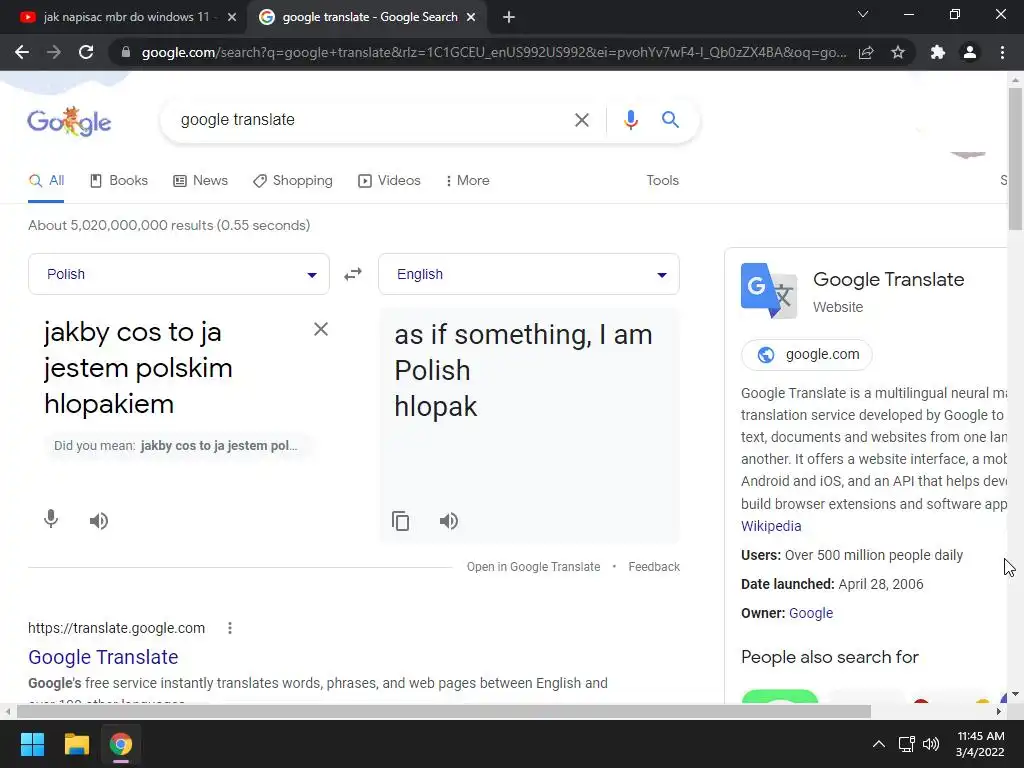View site security lock icon
This screenshot has width=1024, height=768.
point(126,52)
